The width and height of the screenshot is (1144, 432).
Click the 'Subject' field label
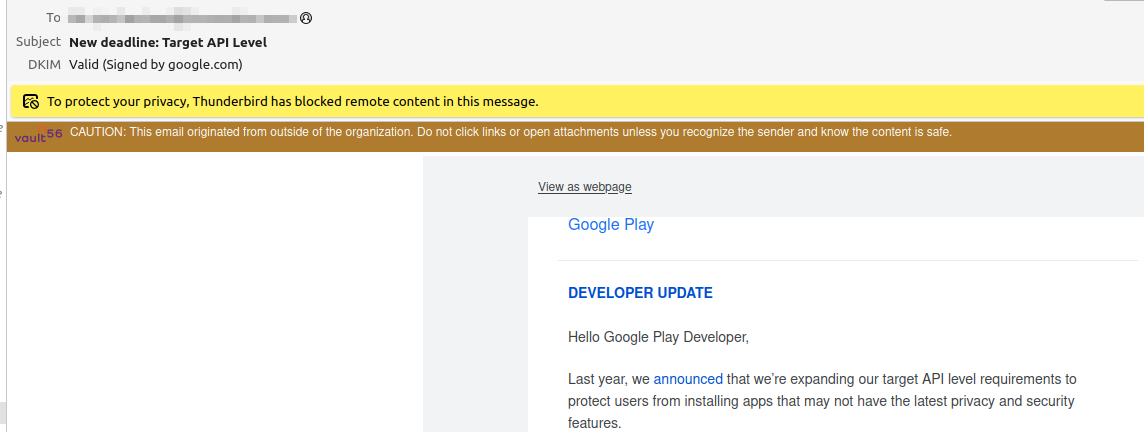(38, 42)
